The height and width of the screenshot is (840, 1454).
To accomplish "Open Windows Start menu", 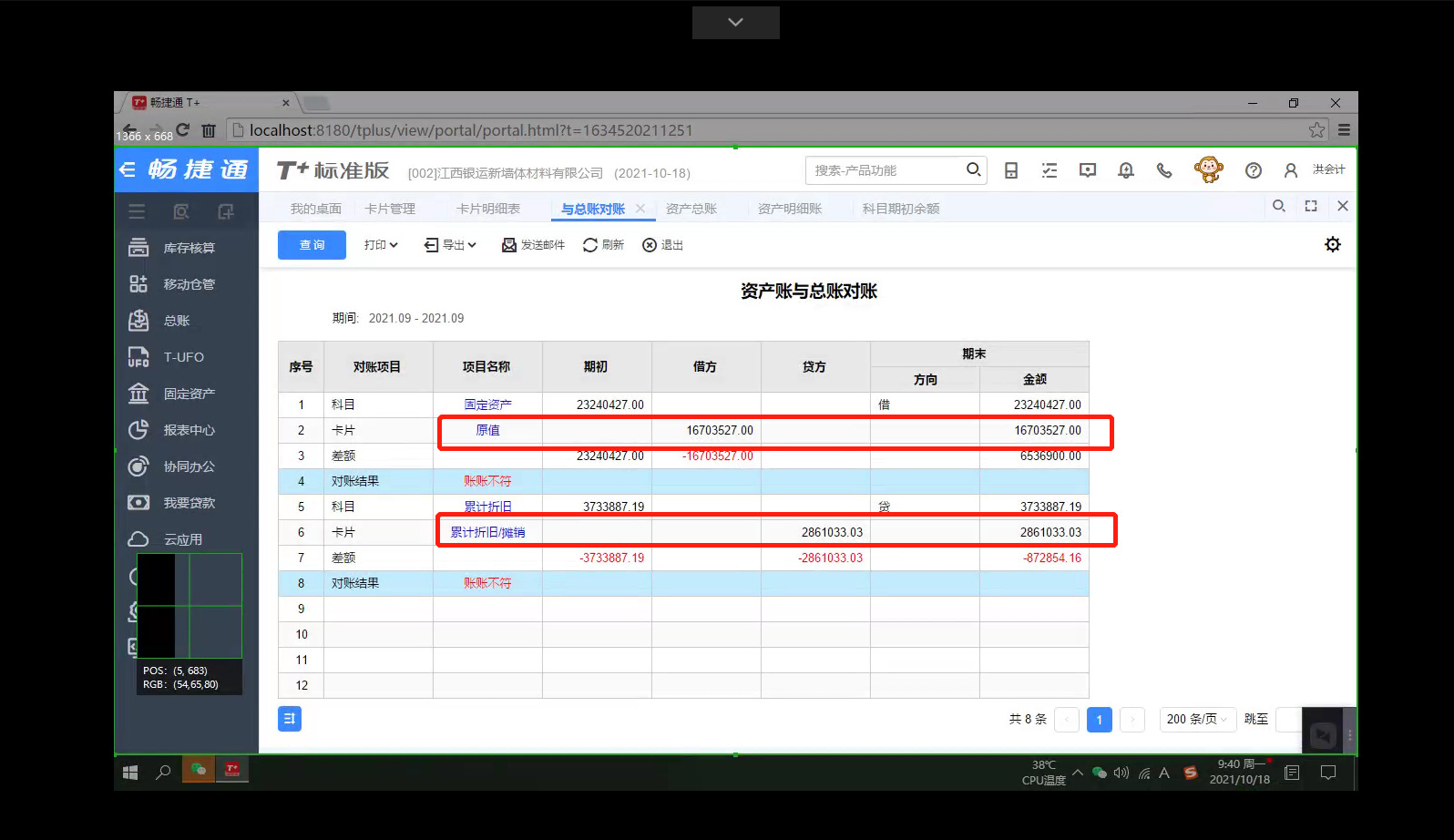I will [130, 772].
